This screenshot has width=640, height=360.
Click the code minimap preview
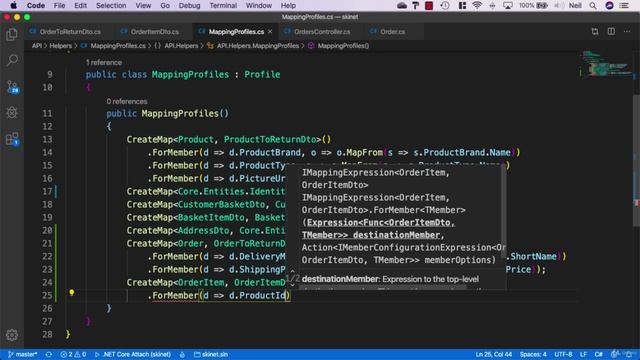click(x=605, y=64)
